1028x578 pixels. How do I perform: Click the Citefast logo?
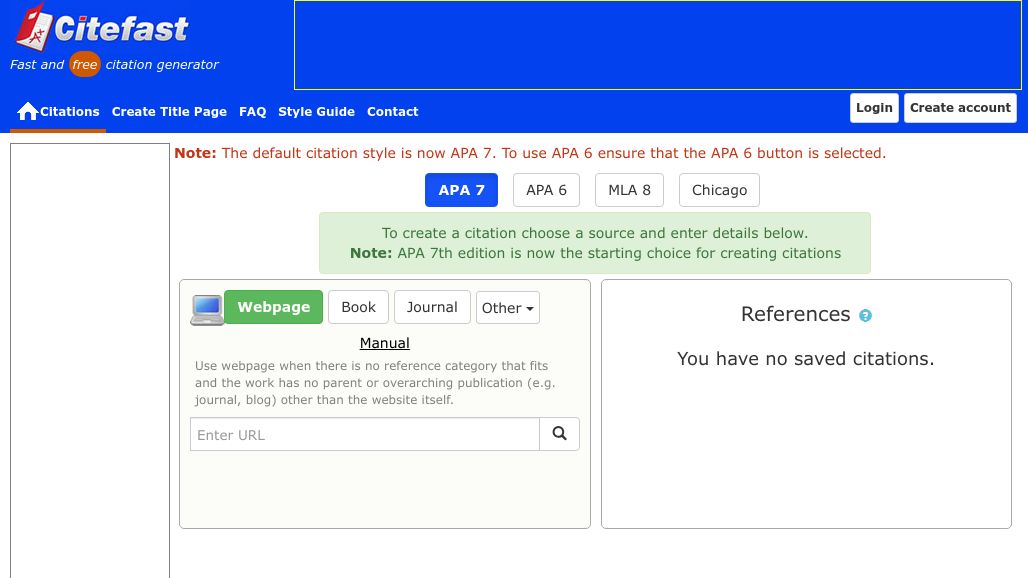[x=102, y=28]
